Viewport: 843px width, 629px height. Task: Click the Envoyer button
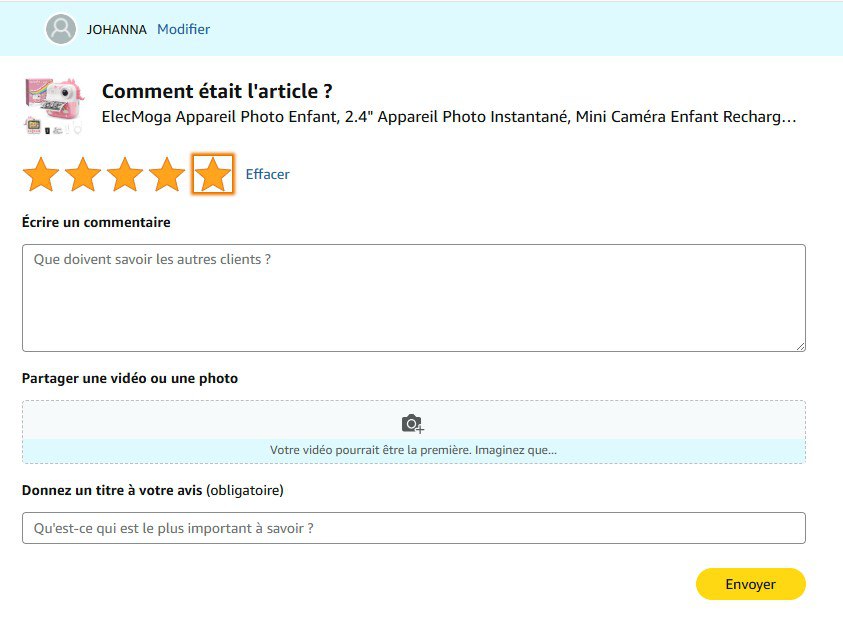pos(751,584)
